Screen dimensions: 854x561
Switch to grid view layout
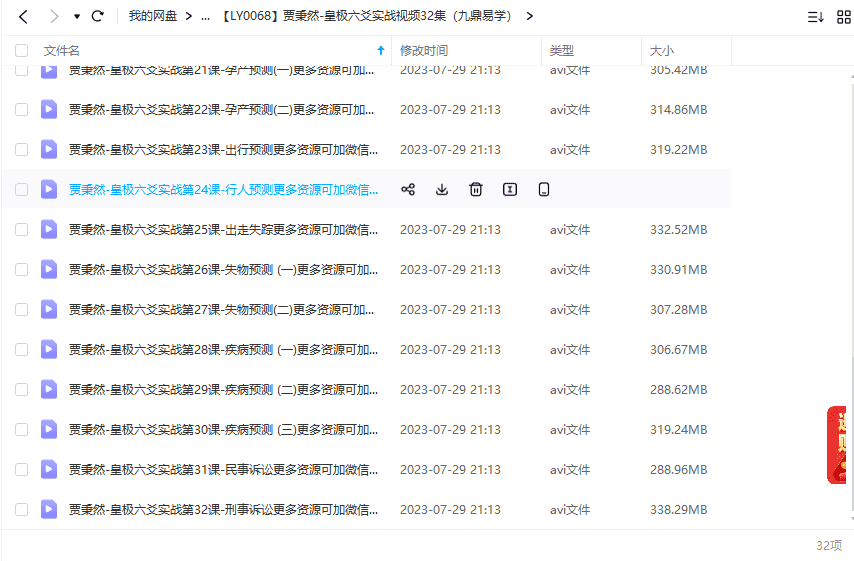coord(842,16)
